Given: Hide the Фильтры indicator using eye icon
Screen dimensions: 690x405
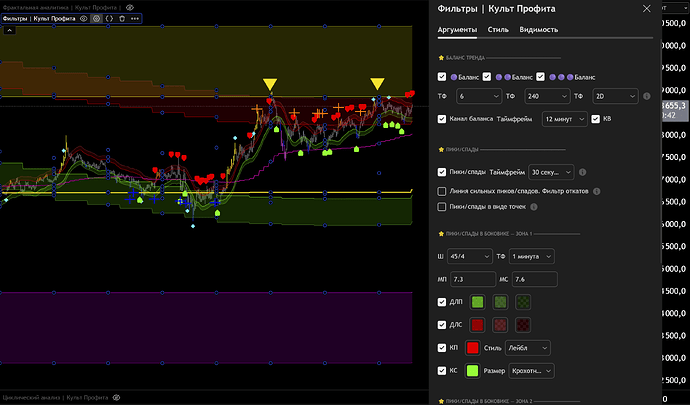Looking at the screenshot, I should [x=84, y=18].
